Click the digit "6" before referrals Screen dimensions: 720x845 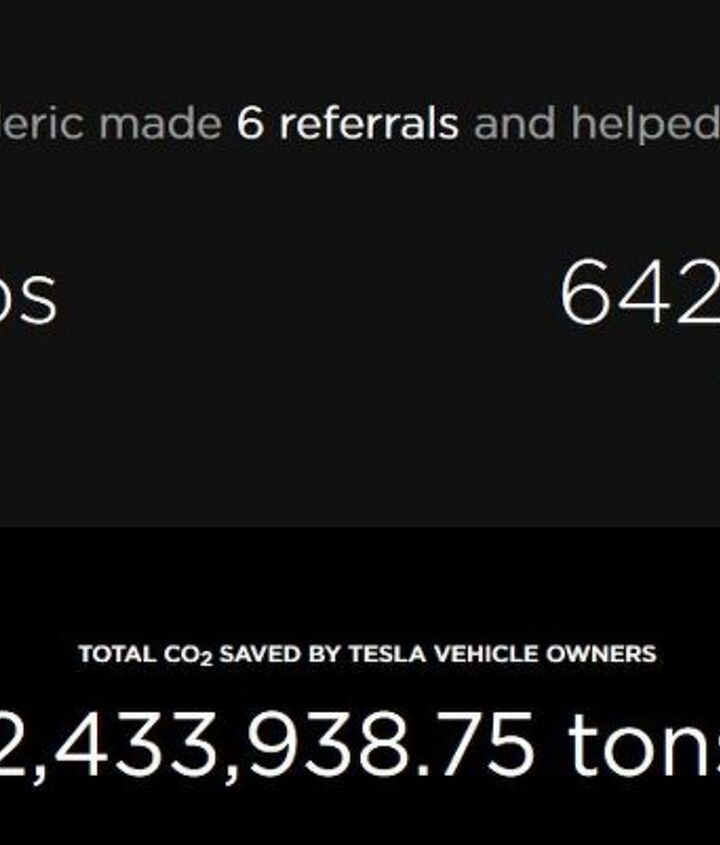pyautogui.click(x=251, y=125)
